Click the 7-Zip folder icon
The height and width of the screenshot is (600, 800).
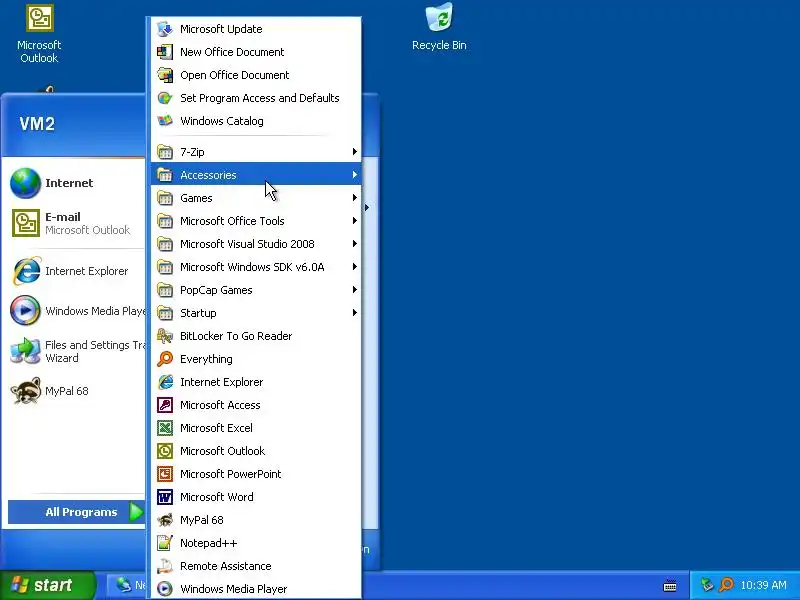coord(164,152)
